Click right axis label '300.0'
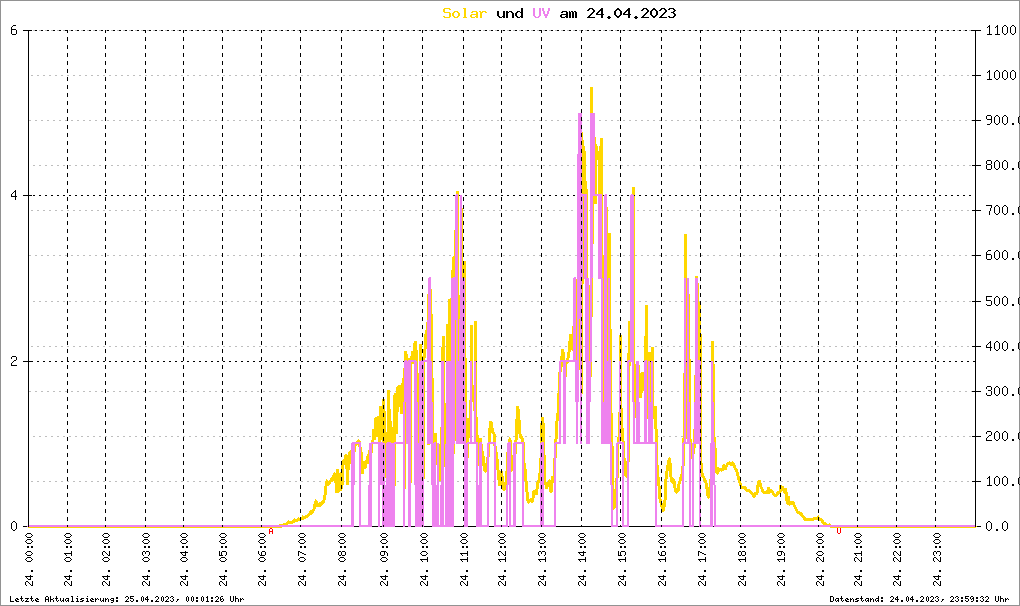 click(1002, 391)
